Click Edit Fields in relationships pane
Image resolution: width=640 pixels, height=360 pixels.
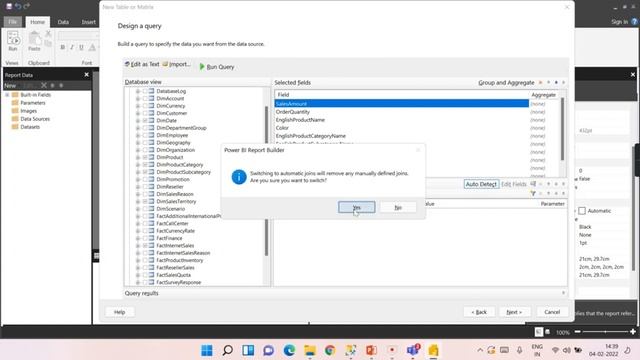tap(513, 184)
